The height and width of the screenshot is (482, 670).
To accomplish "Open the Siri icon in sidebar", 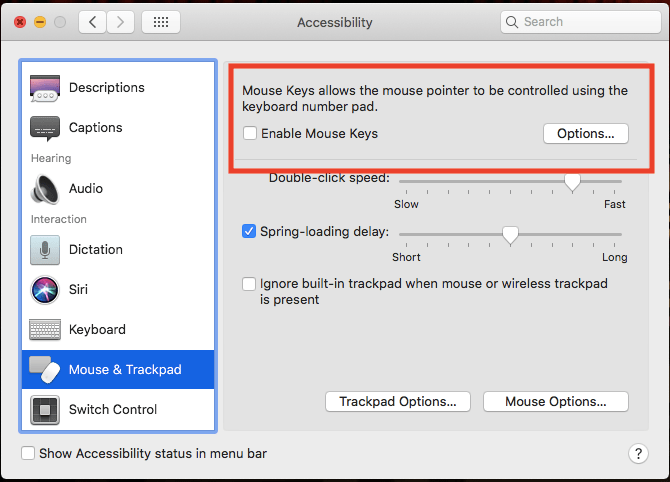I will coord(45,290).
